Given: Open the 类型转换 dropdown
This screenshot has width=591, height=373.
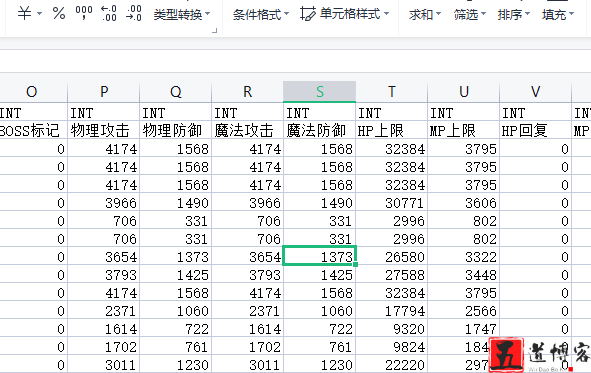Looking at the screenshot, I should click(182, 14).
